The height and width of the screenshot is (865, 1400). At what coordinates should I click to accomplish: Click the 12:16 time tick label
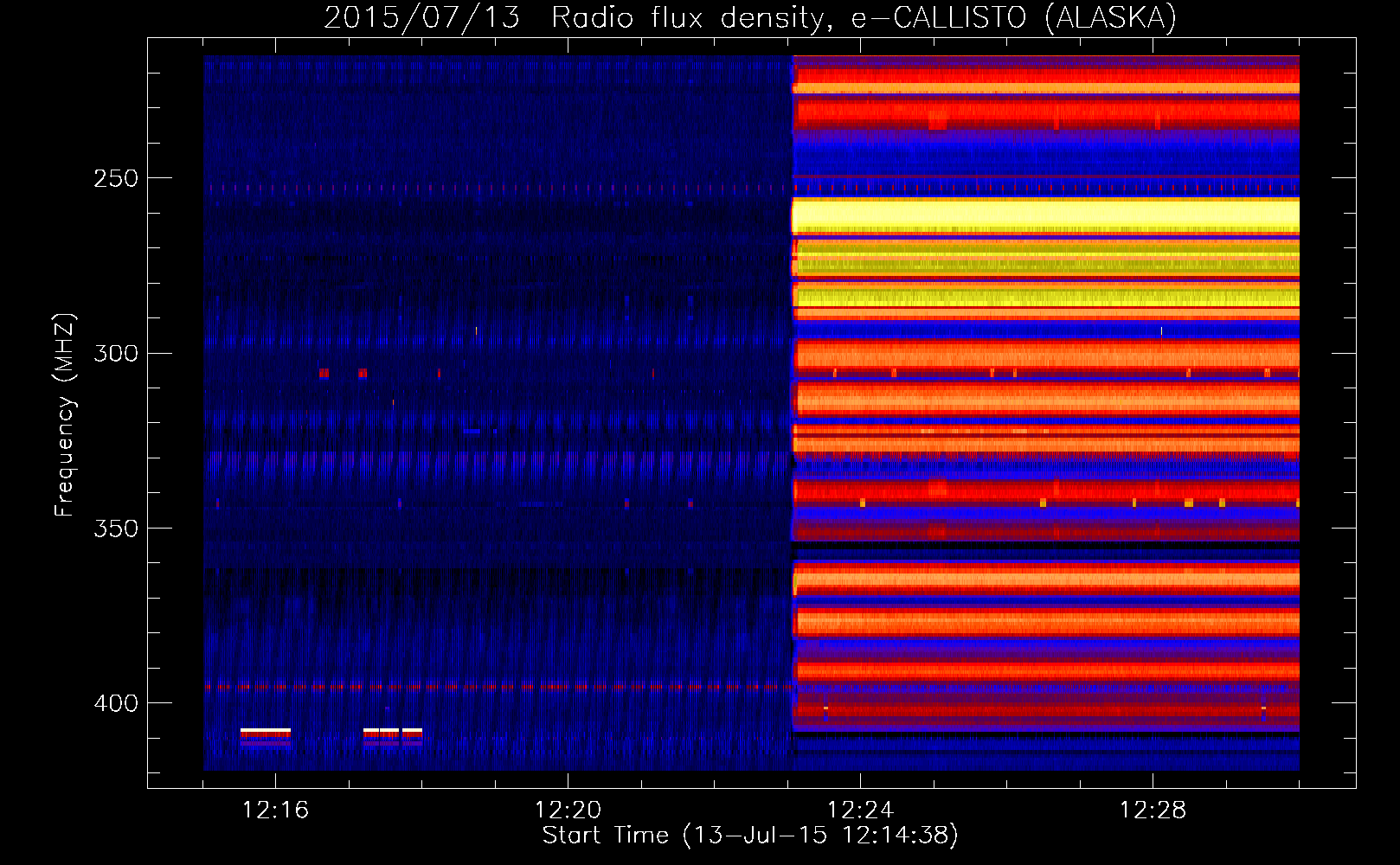pyautogui.click(x=275, y=810)
